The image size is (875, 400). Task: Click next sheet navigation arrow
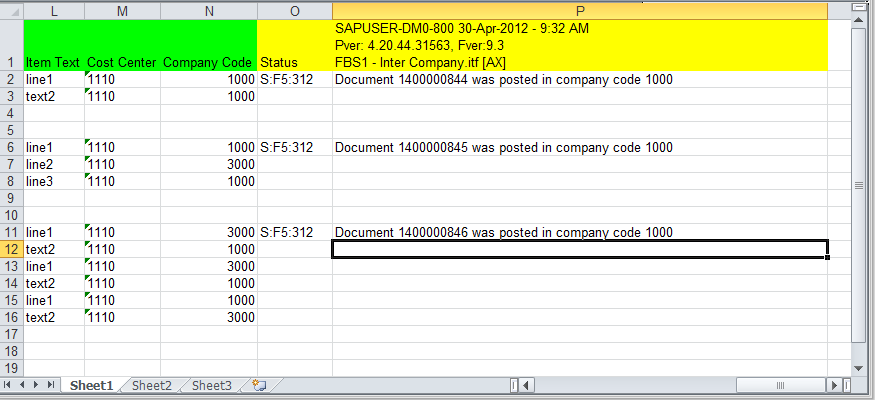point(37,385)
